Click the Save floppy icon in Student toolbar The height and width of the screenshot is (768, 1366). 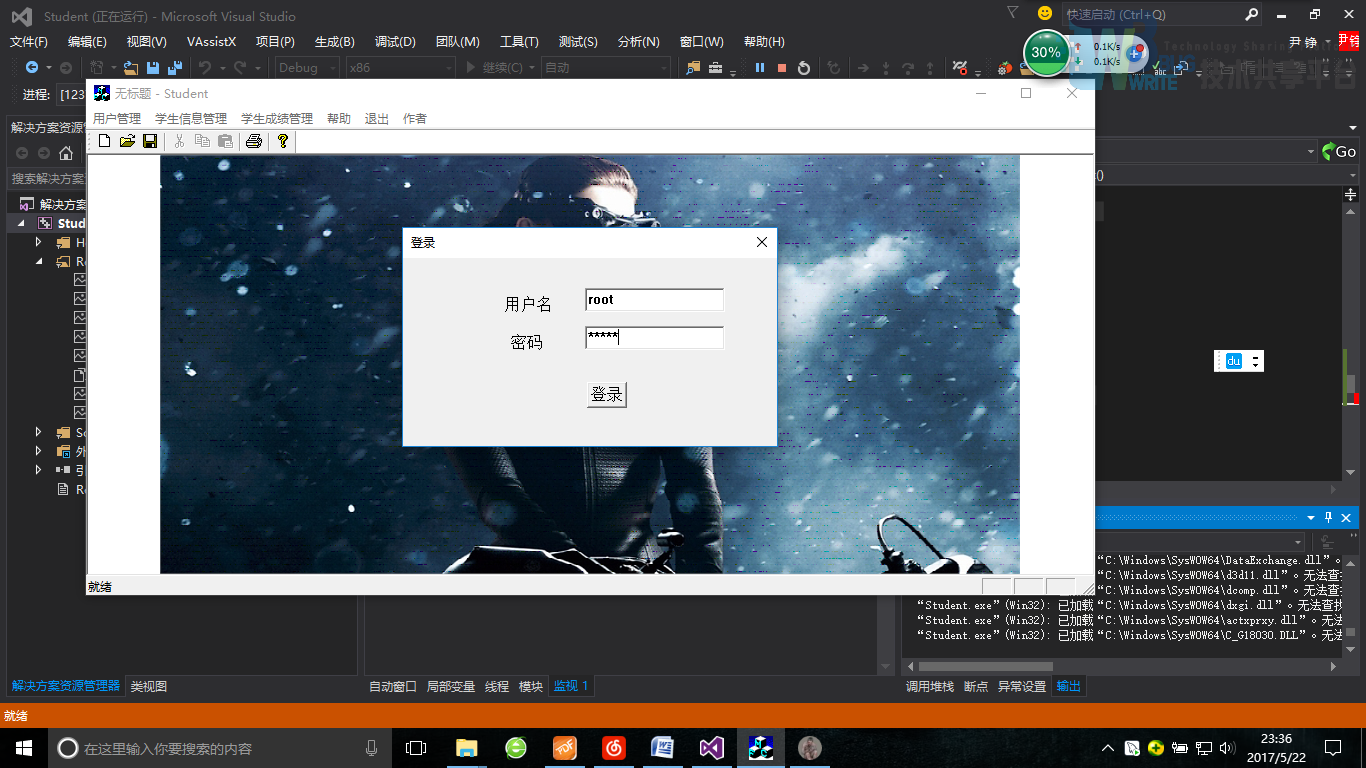[150, 141]
